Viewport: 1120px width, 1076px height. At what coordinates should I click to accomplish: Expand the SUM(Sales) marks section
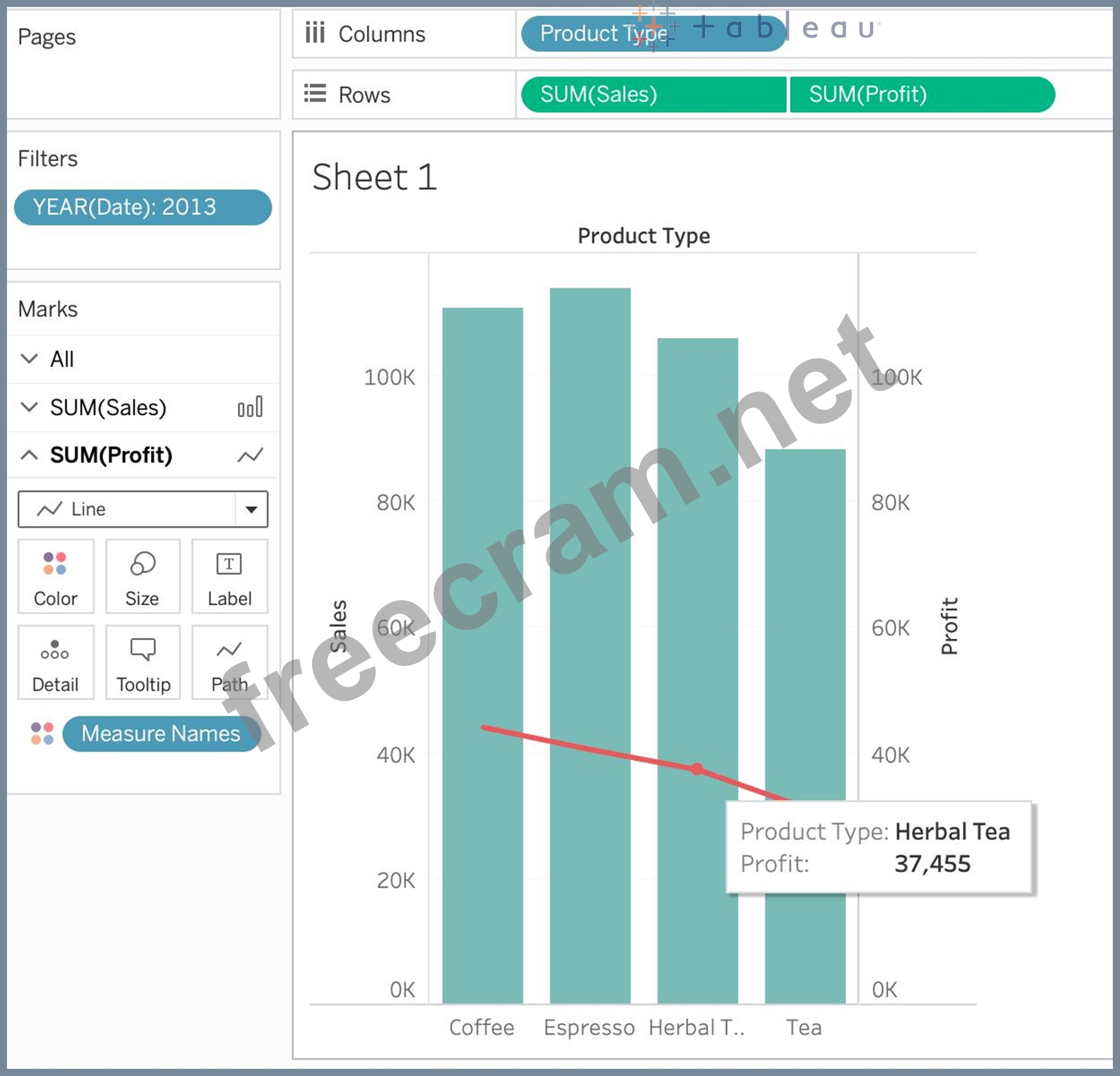click(x=29, y=407)
